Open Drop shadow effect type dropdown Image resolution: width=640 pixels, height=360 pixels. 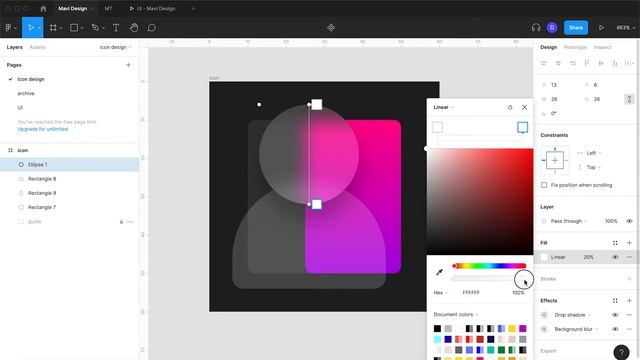[573, 315]
